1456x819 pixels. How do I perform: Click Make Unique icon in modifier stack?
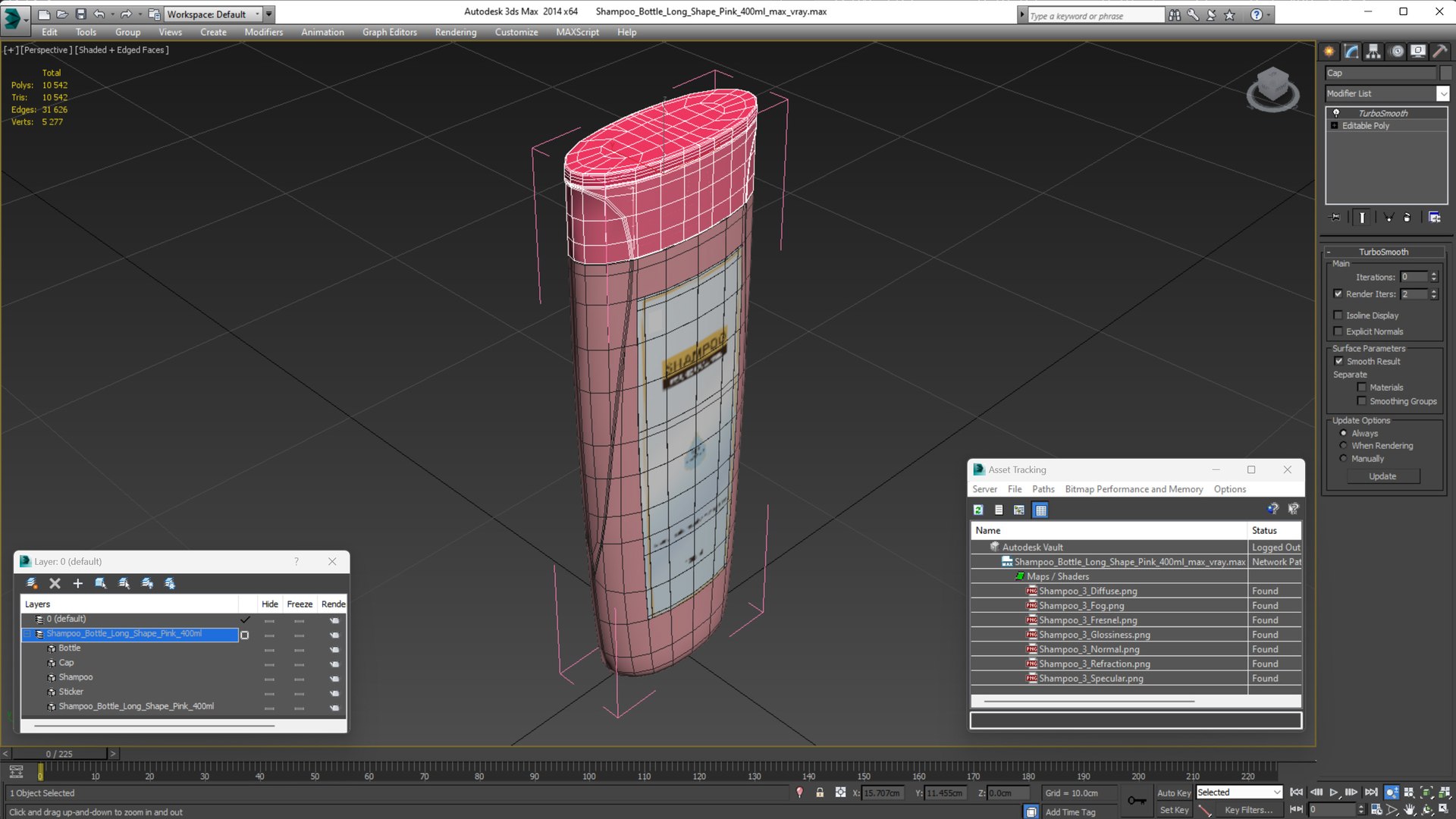[x=1389, y=218]
